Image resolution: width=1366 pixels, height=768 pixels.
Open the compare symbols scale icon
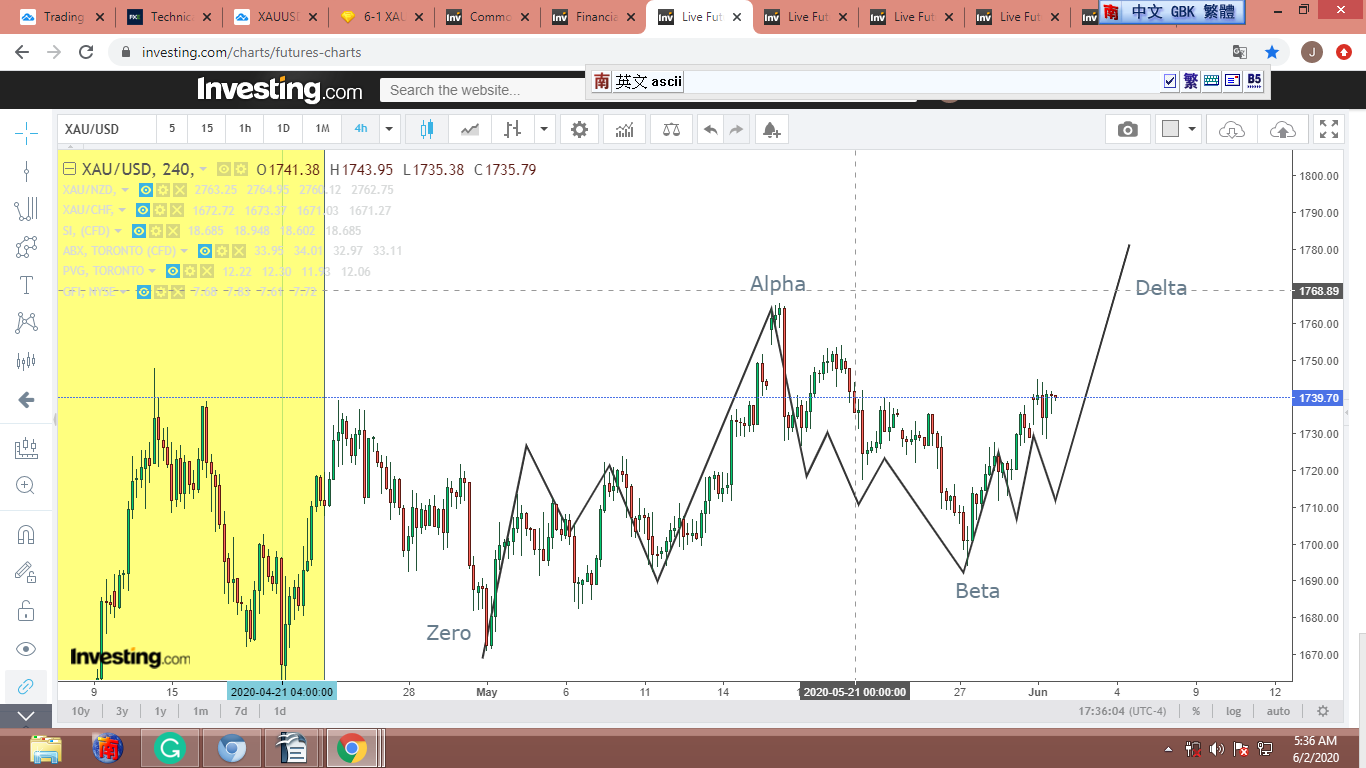coord(670,129)
